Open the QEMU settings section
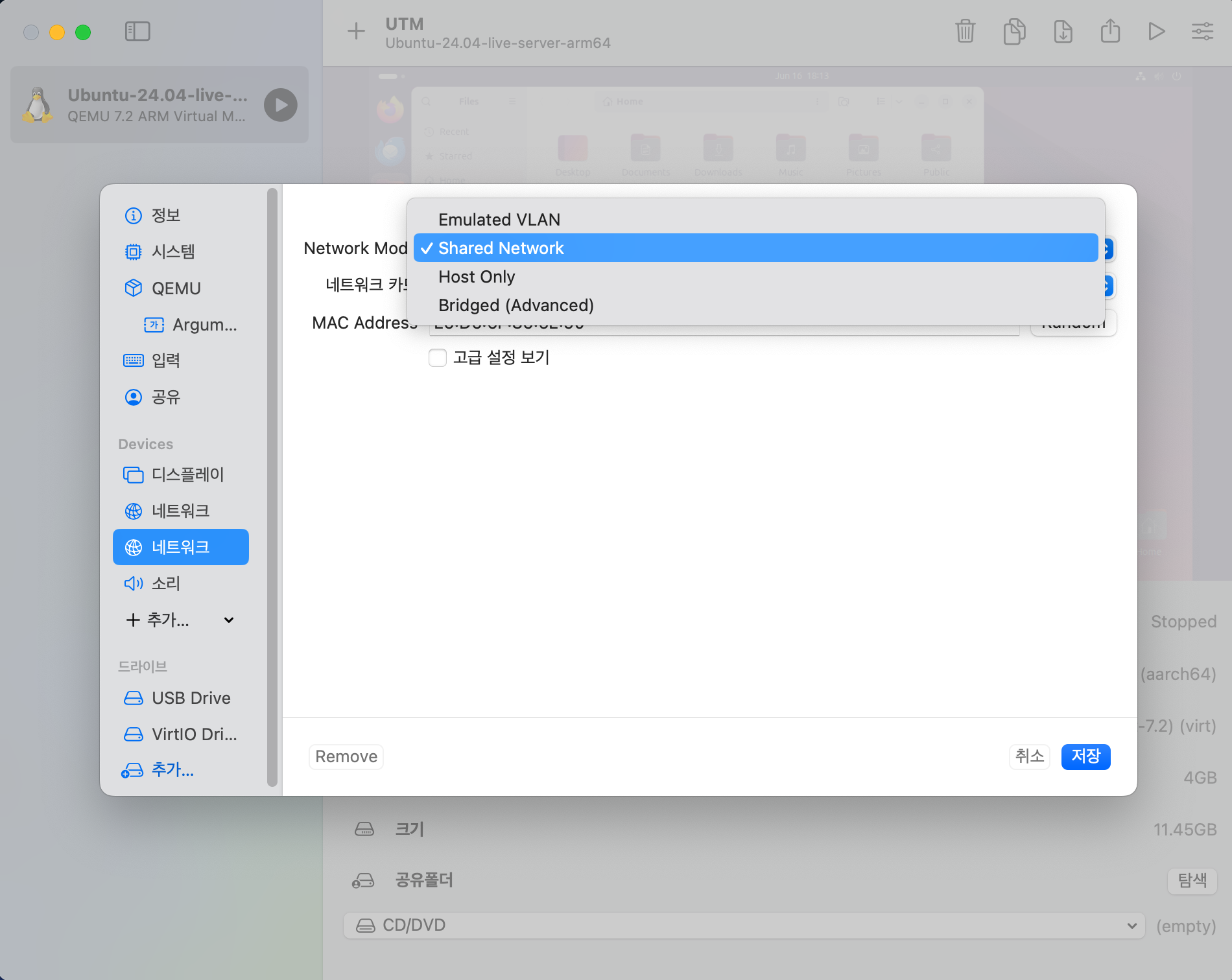The height and width of the screenshot is (980, 1232). (181, 288)
